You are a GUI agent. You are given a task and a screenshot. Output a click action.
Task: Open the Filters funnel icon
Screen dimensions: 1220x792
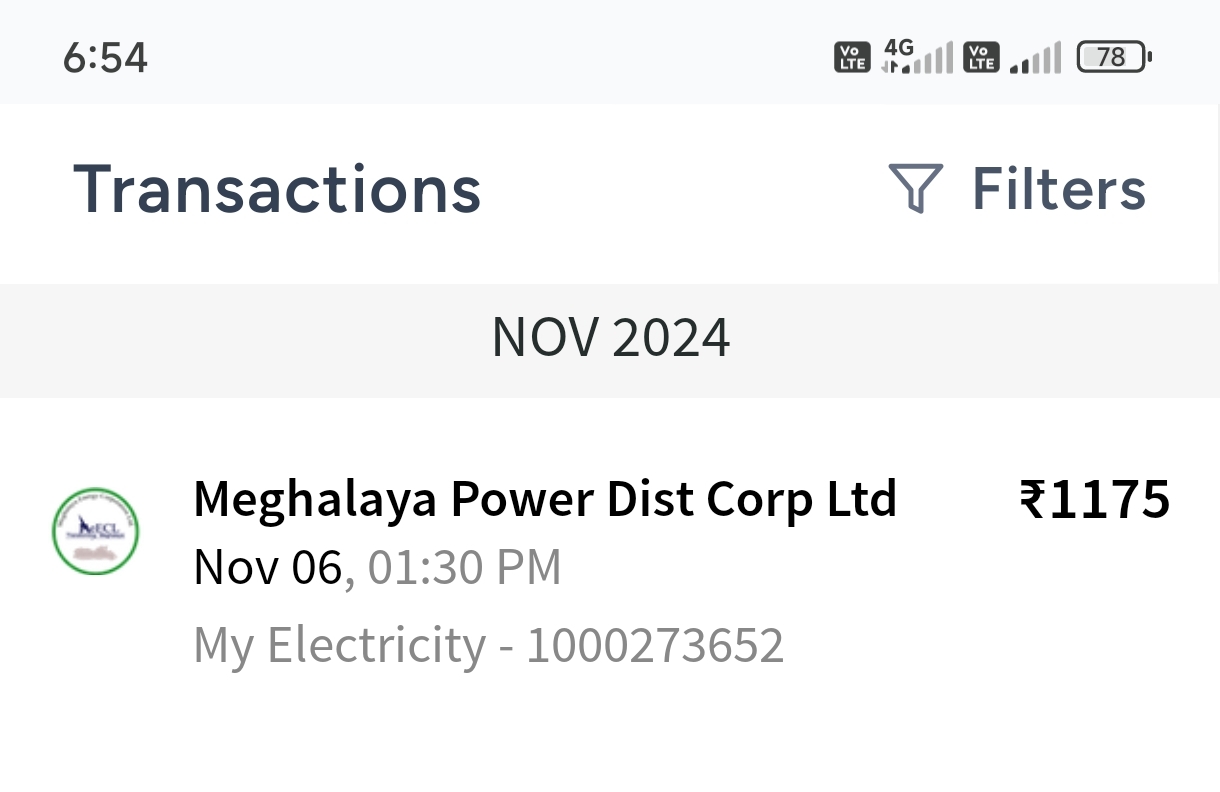[x=915, y=188]
